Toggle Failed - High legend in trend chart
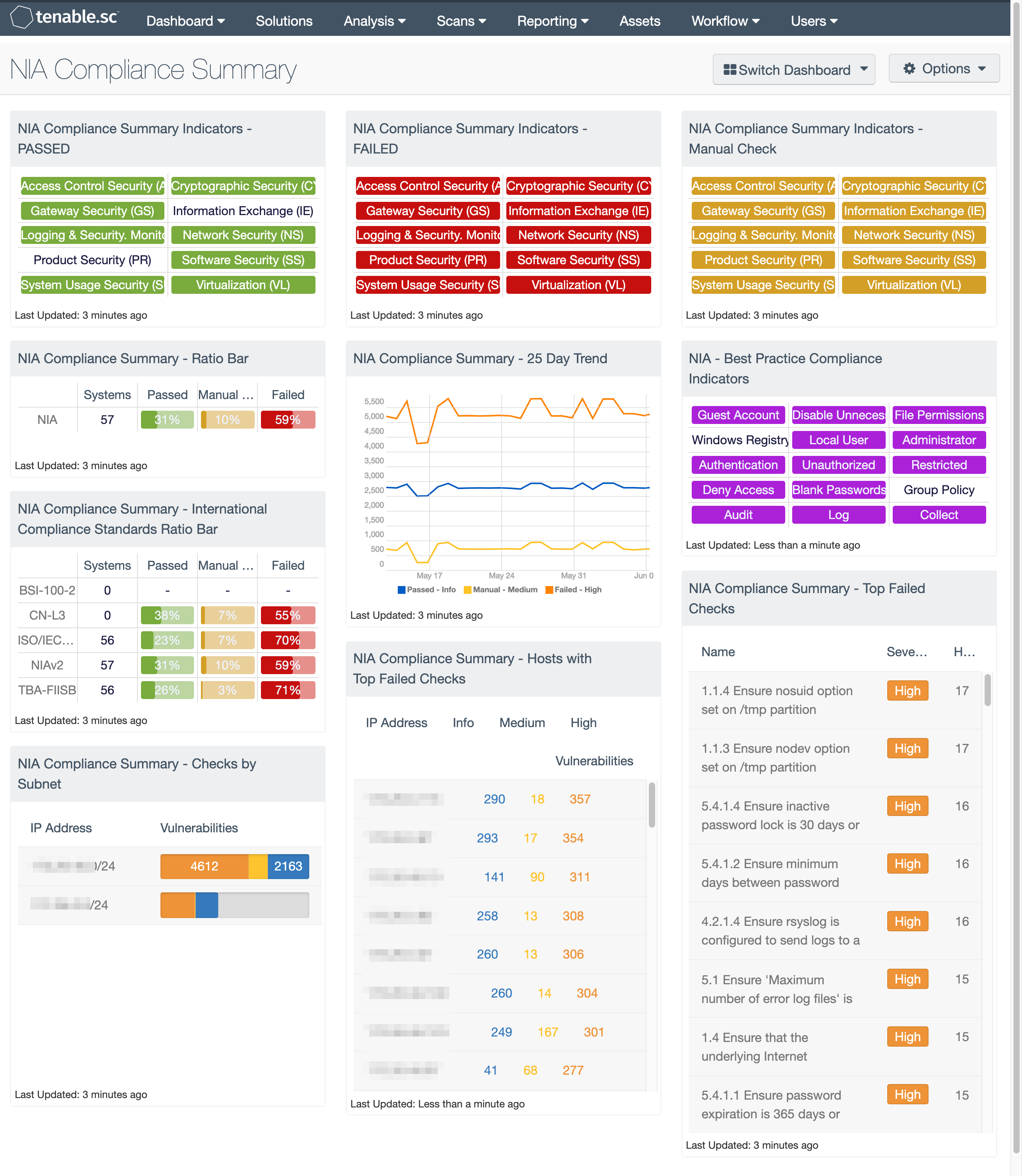 pyautogui.click(x=573, y=590)
